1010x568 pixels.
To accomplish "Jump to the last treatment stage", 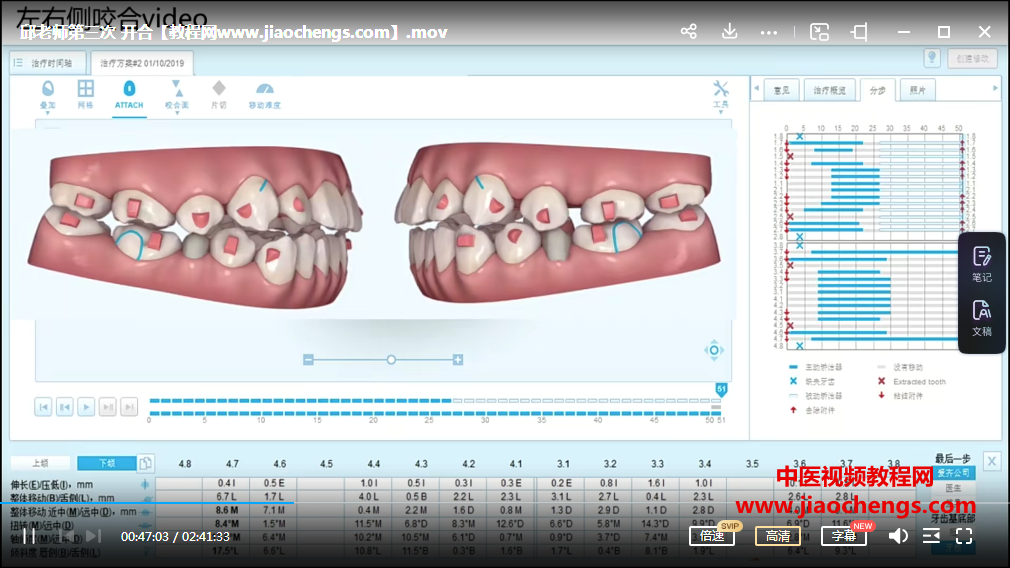I will point(129,407).
